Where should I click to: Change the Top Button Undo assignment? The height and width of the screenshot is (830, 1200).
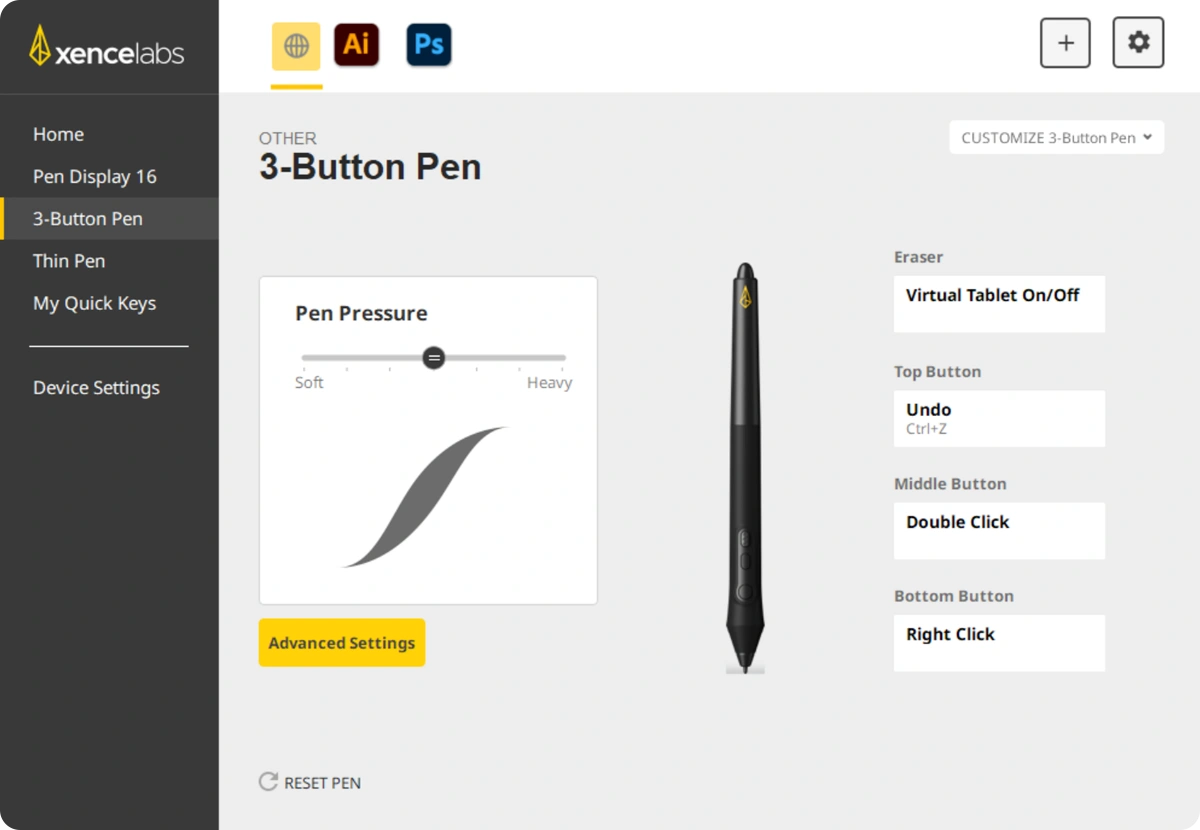tap(999, 418)
